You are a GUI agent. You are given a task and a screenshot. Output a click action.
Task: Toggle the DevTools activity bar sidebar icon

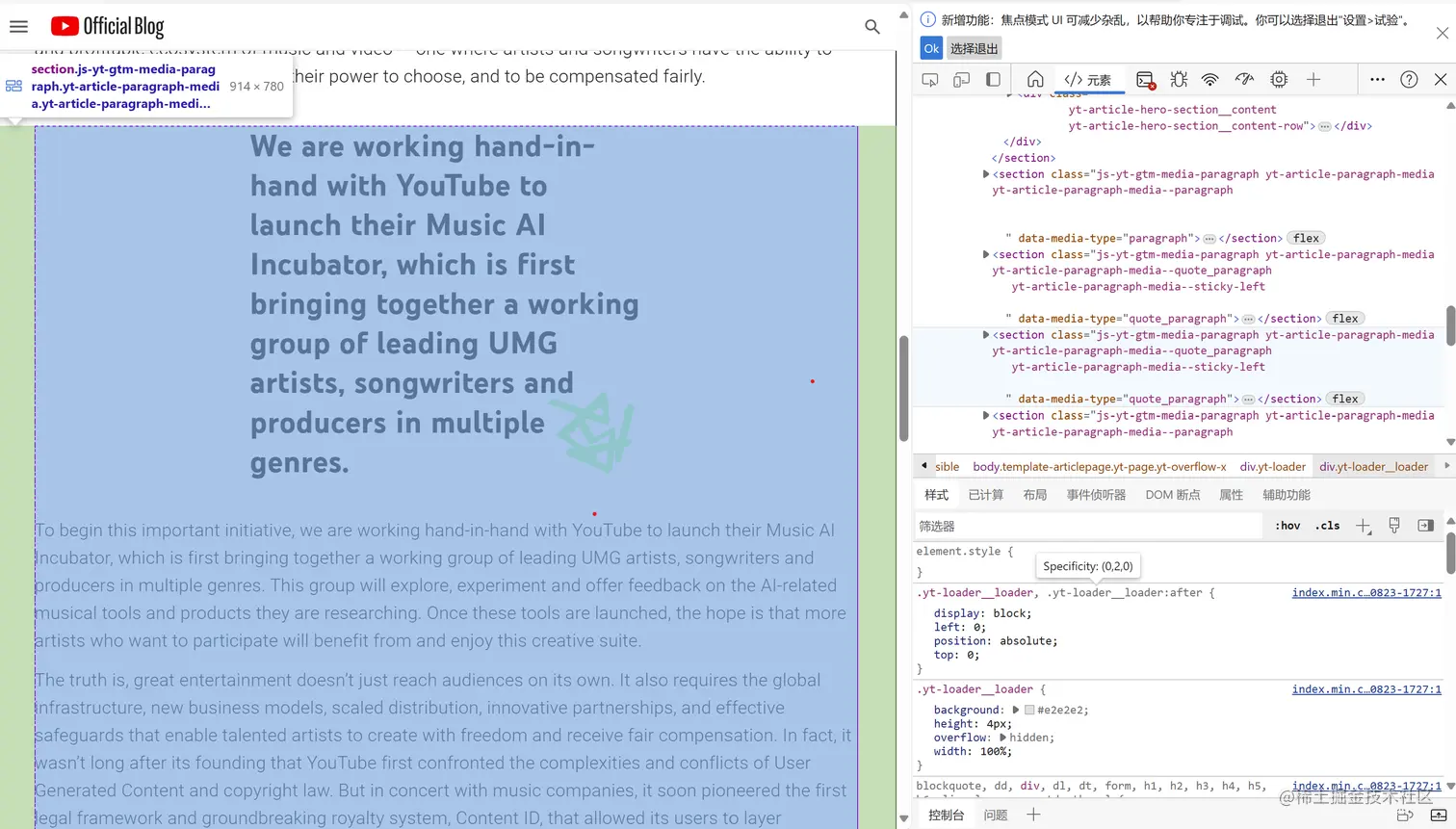pyautogui.click(x=993, y=80)
